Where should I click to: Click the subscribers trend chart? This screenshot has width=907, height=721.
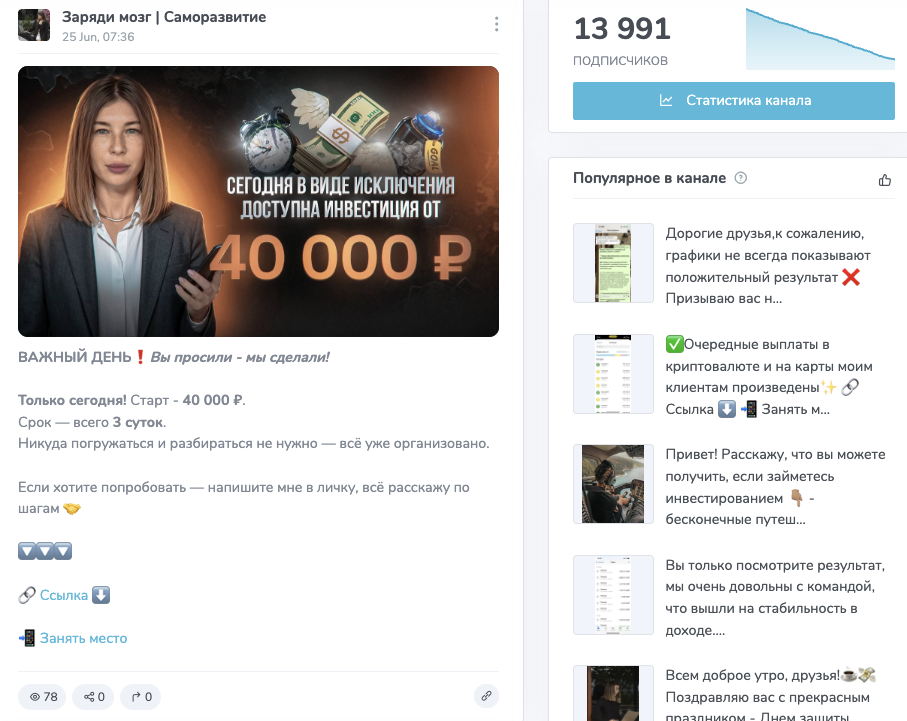[x=820, y=39]
